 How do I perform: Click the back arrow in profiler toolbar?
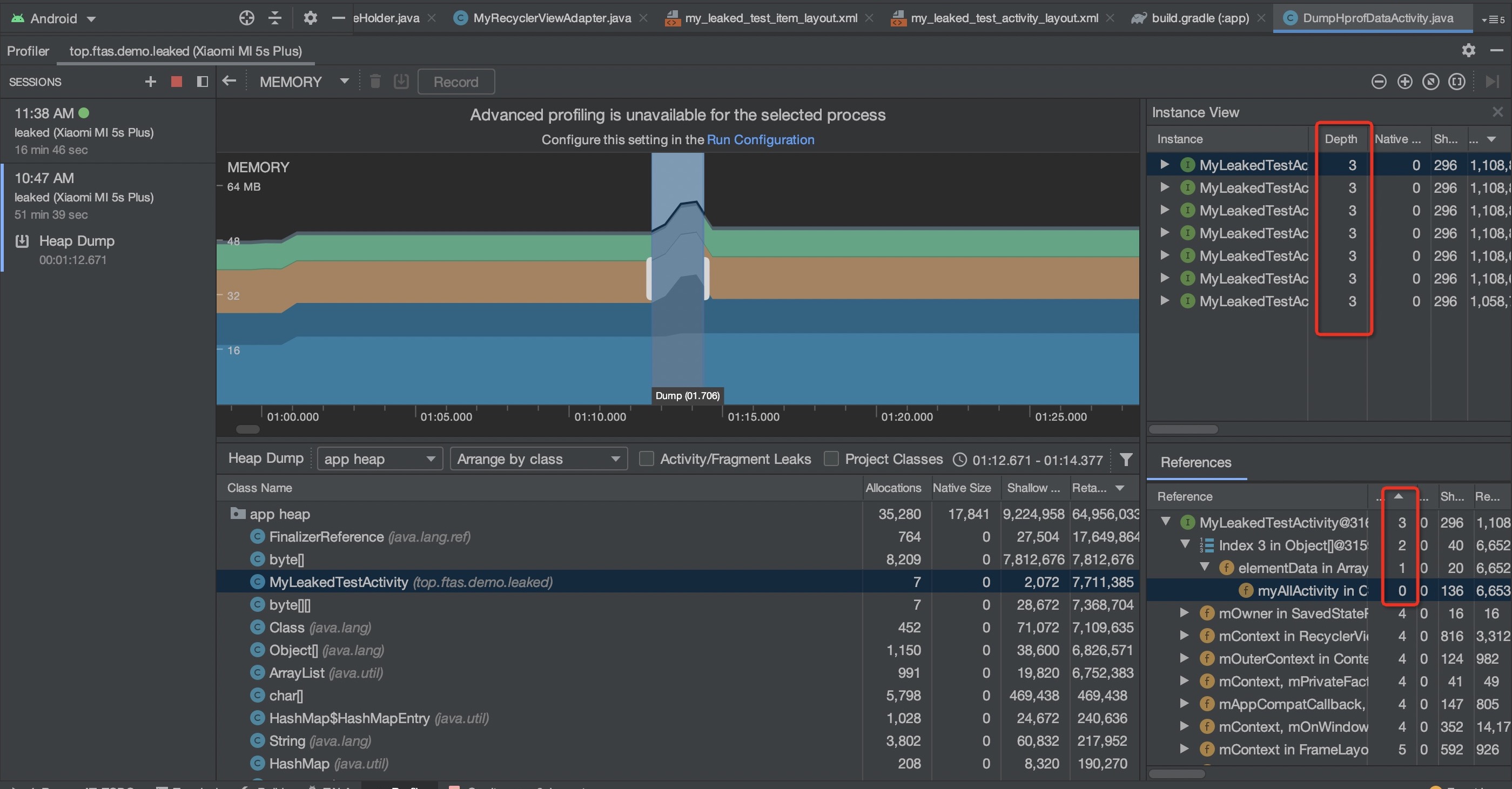tap(229, 81)
